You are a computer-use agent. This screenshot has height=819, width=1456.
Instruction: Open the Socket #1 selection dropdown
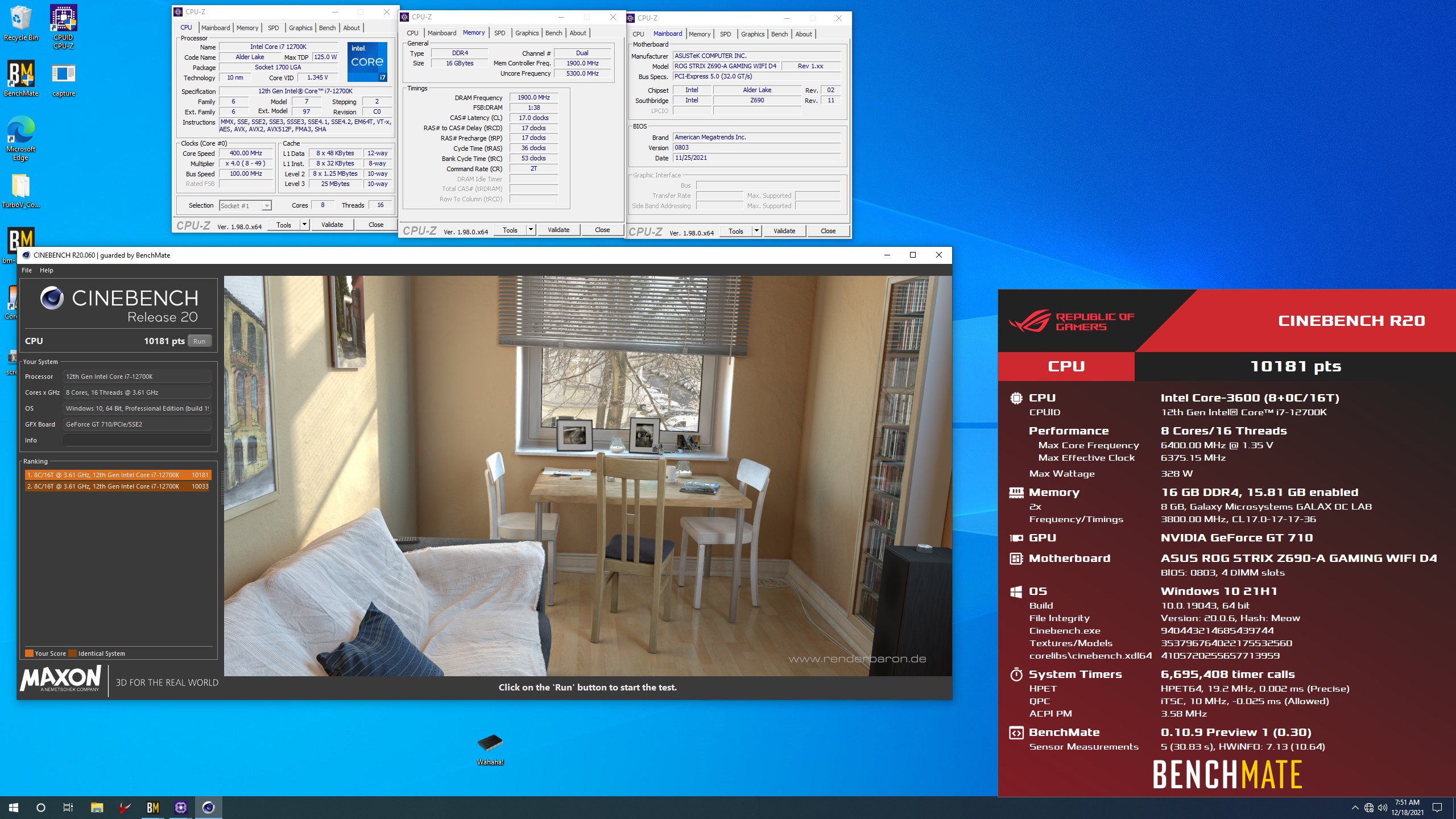pos(246,206)
